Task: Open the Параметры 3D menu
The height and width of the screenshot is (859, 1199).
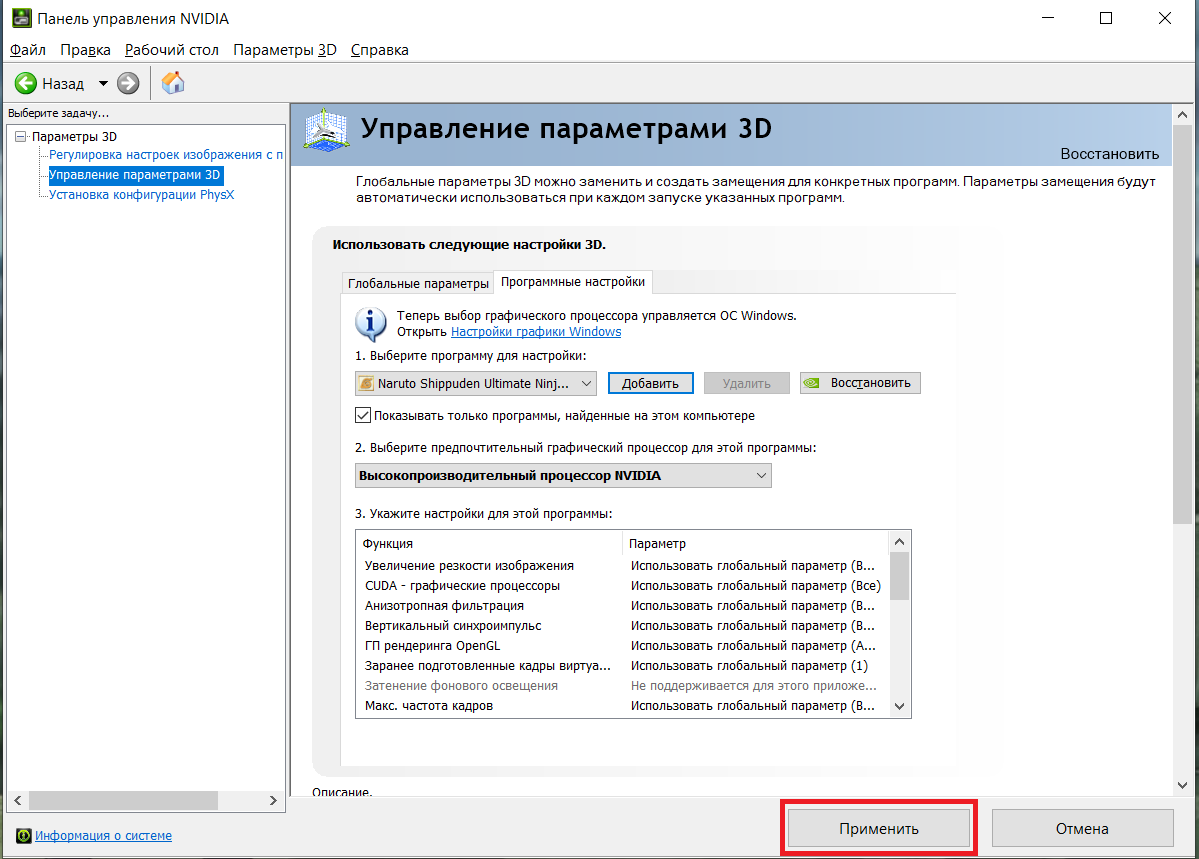Action: pyautogui.click(x=285, y=50)
